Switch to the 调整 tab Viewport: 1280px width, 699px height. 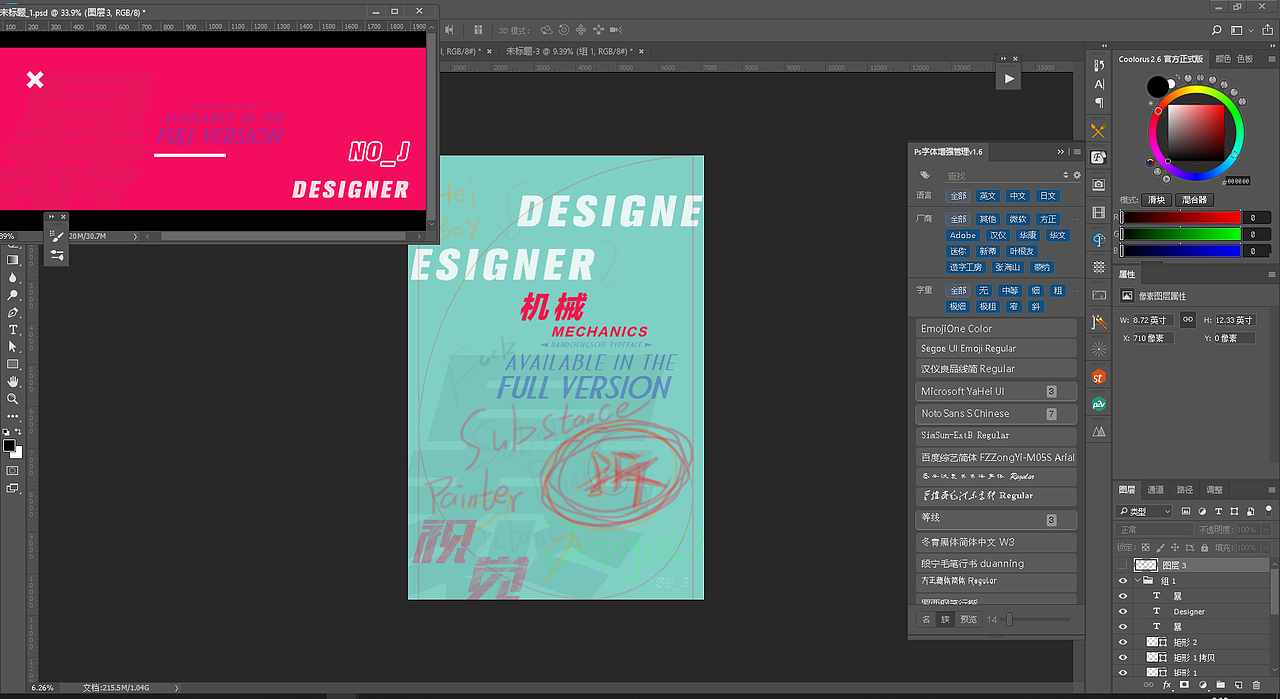coord(1215,490)
